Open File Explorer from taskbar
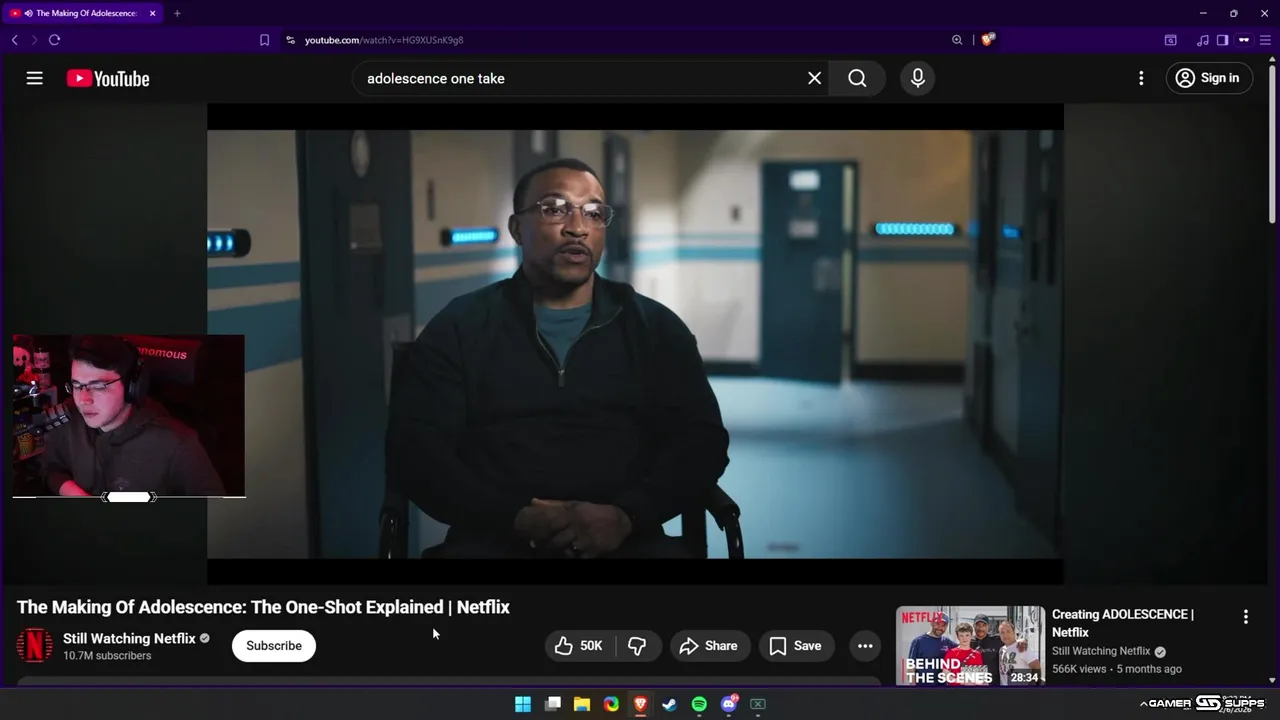 582,704
